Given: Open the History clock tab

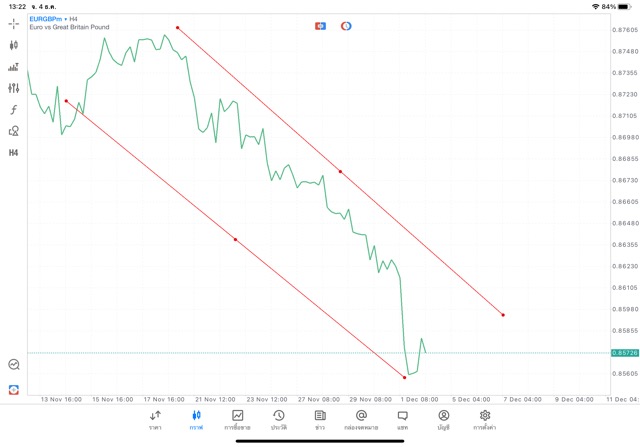Looking at the screenshot, I should coord(279,420).
